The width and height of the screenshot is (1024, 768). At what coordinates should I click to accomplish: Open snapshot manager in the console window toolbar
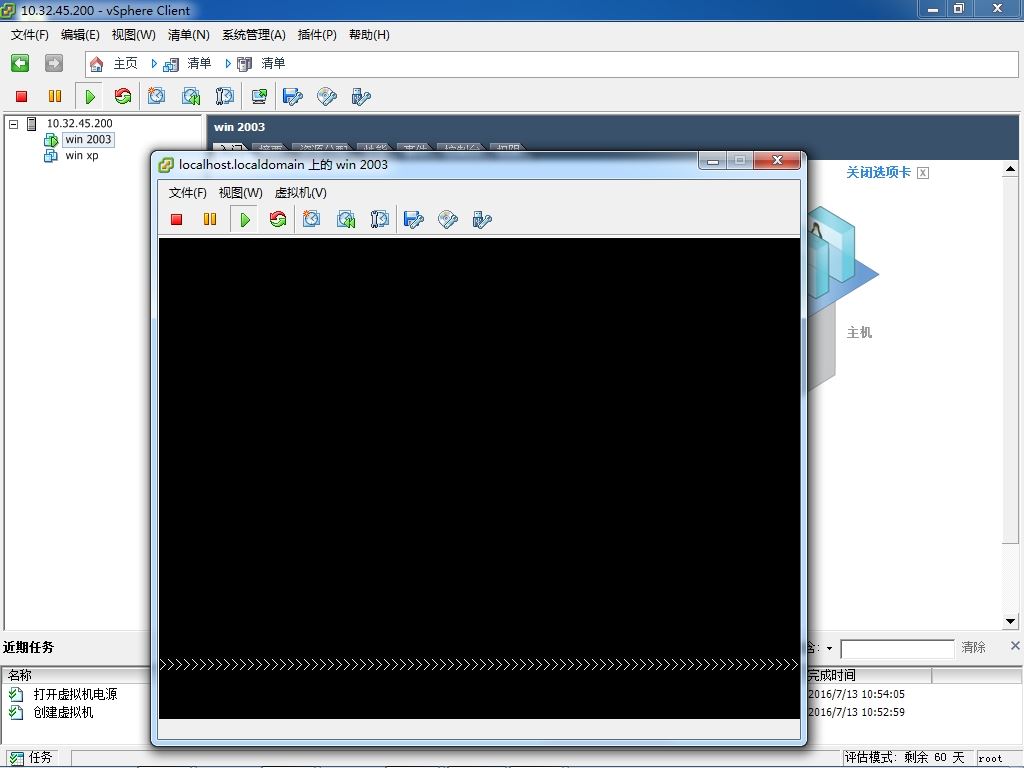[x=379, y=219]
